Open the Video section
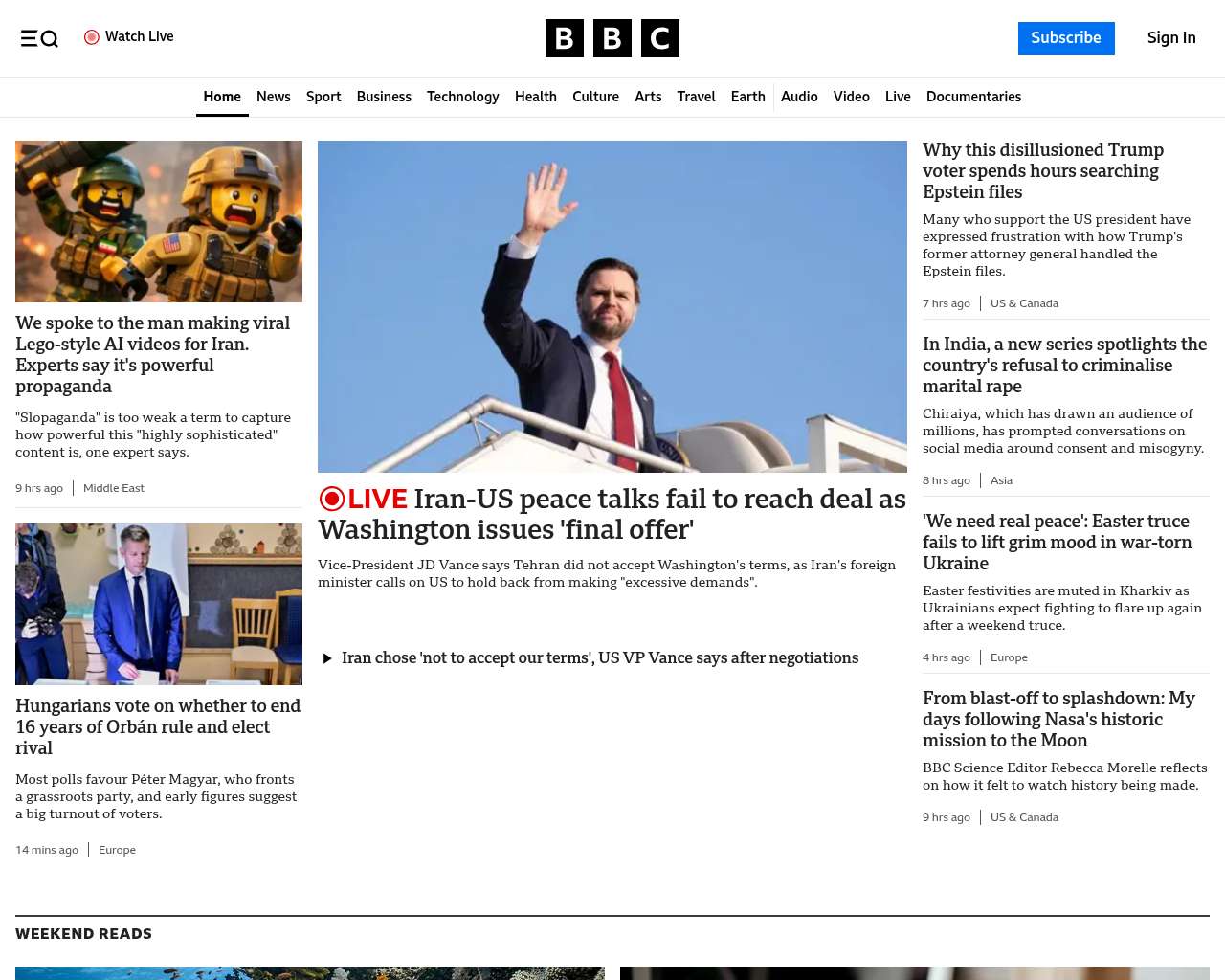The height and width of the screenshot is (980, 1225). (851, 97)
